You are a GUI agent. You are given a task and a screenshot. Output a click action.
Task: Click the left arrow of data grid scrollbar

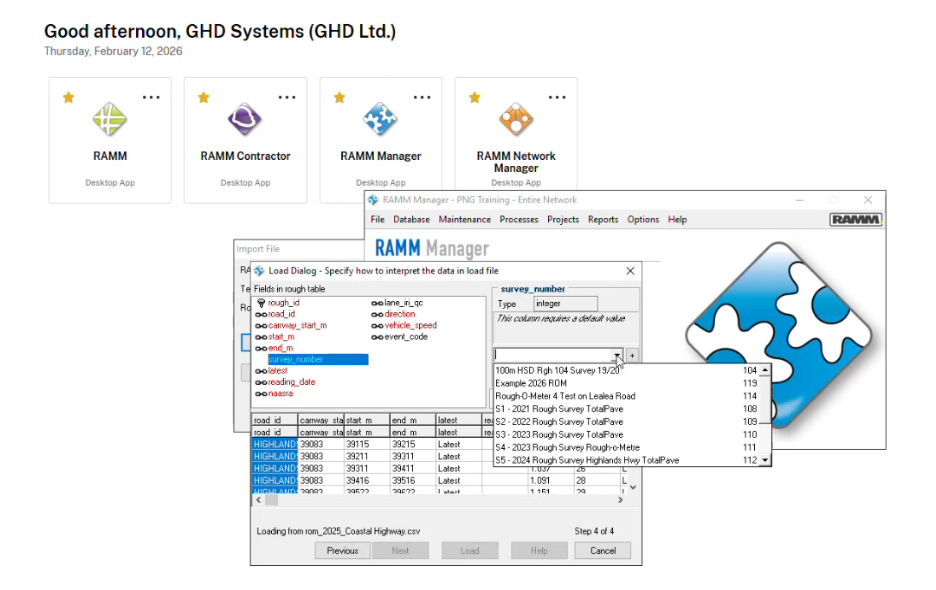point(258,500)
